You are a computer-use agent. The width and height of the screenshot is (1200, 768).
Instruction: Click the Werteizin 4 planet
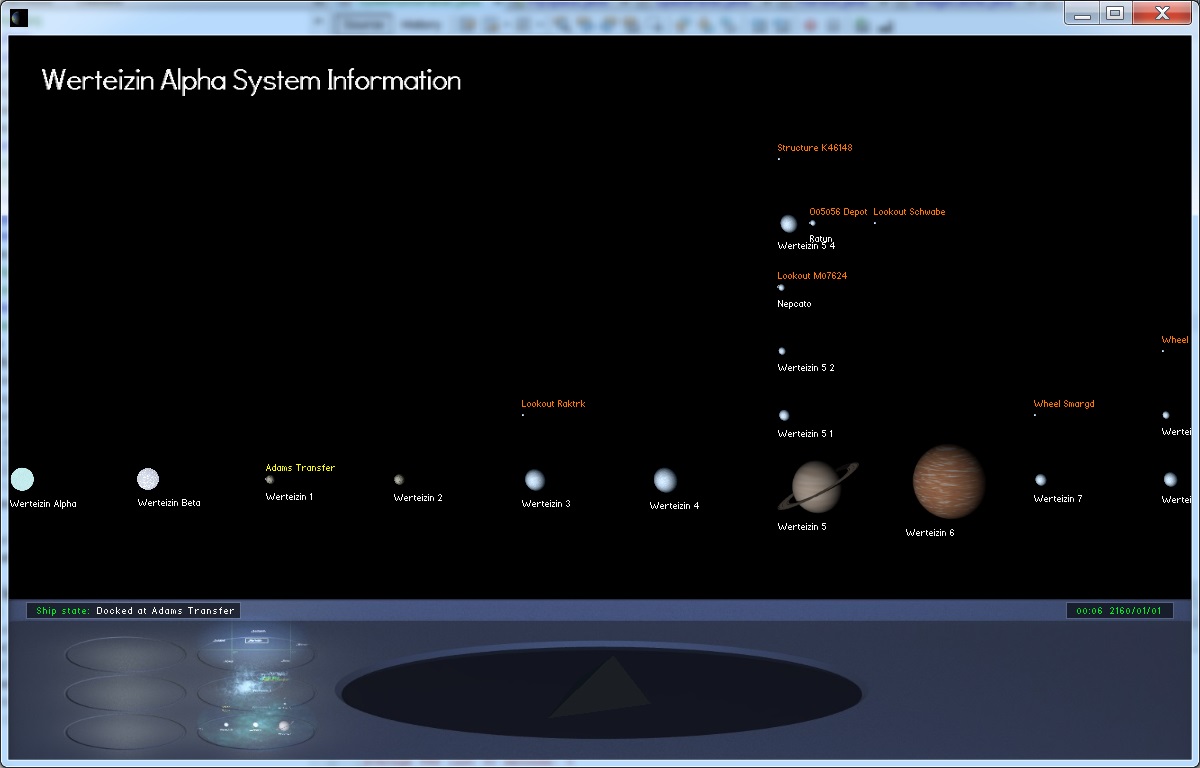point(665,480)
